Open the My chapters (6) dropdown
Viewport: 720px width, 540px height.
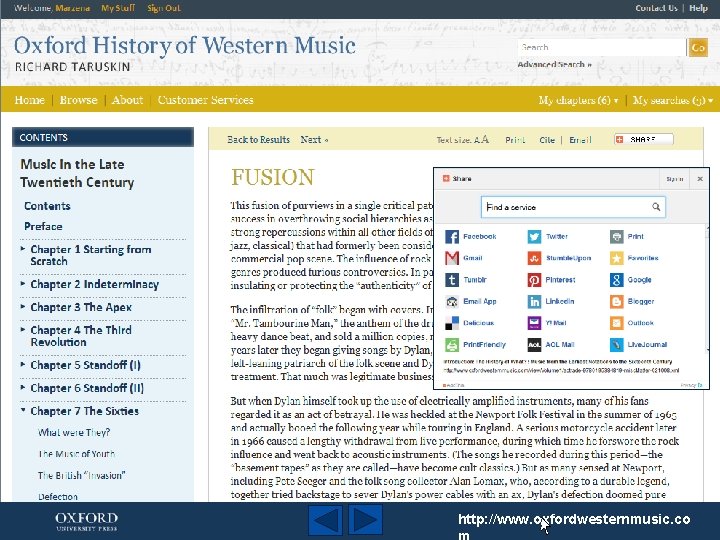[x=579, y=100]
